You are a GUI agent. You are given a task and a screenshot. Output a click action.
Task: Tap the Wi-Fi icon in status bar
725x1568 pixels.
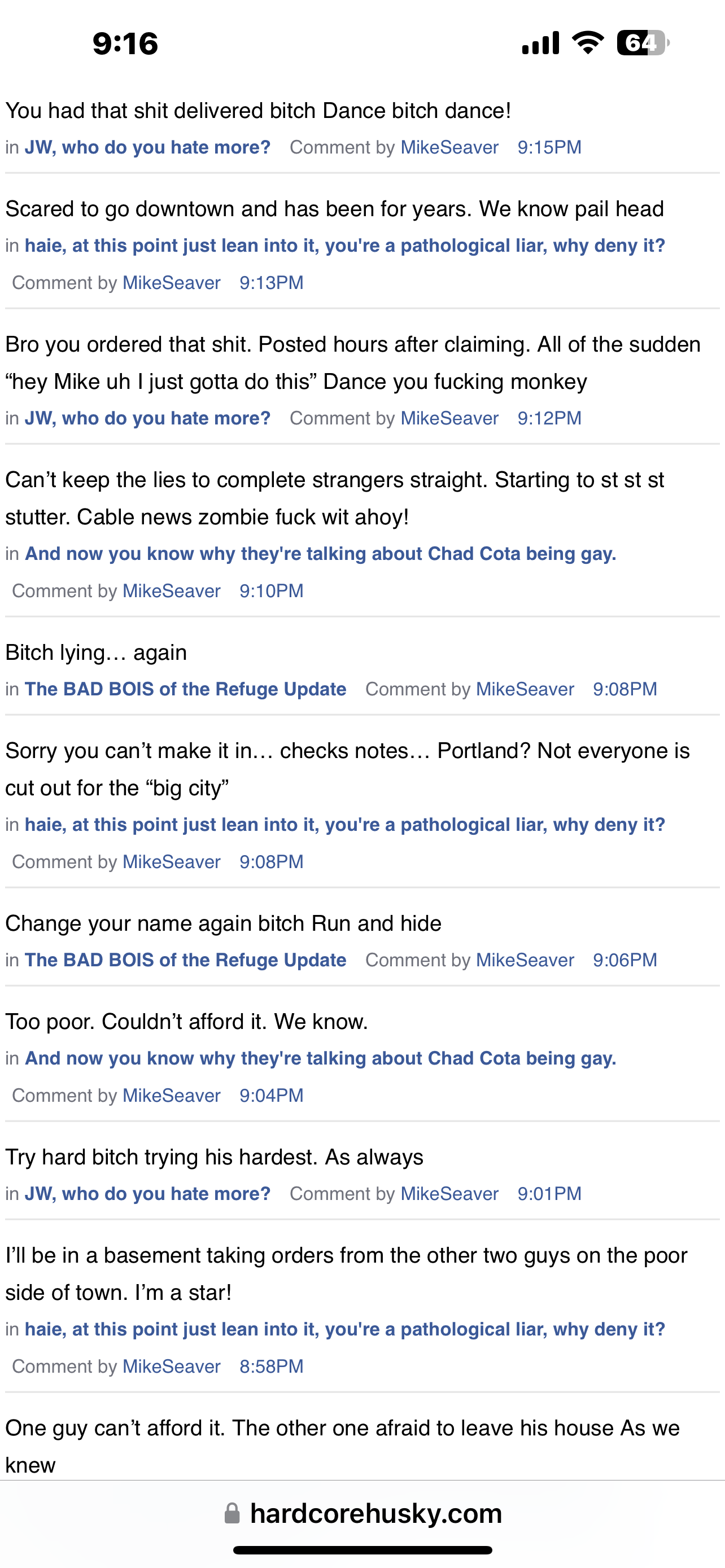[x=587, y=43]
